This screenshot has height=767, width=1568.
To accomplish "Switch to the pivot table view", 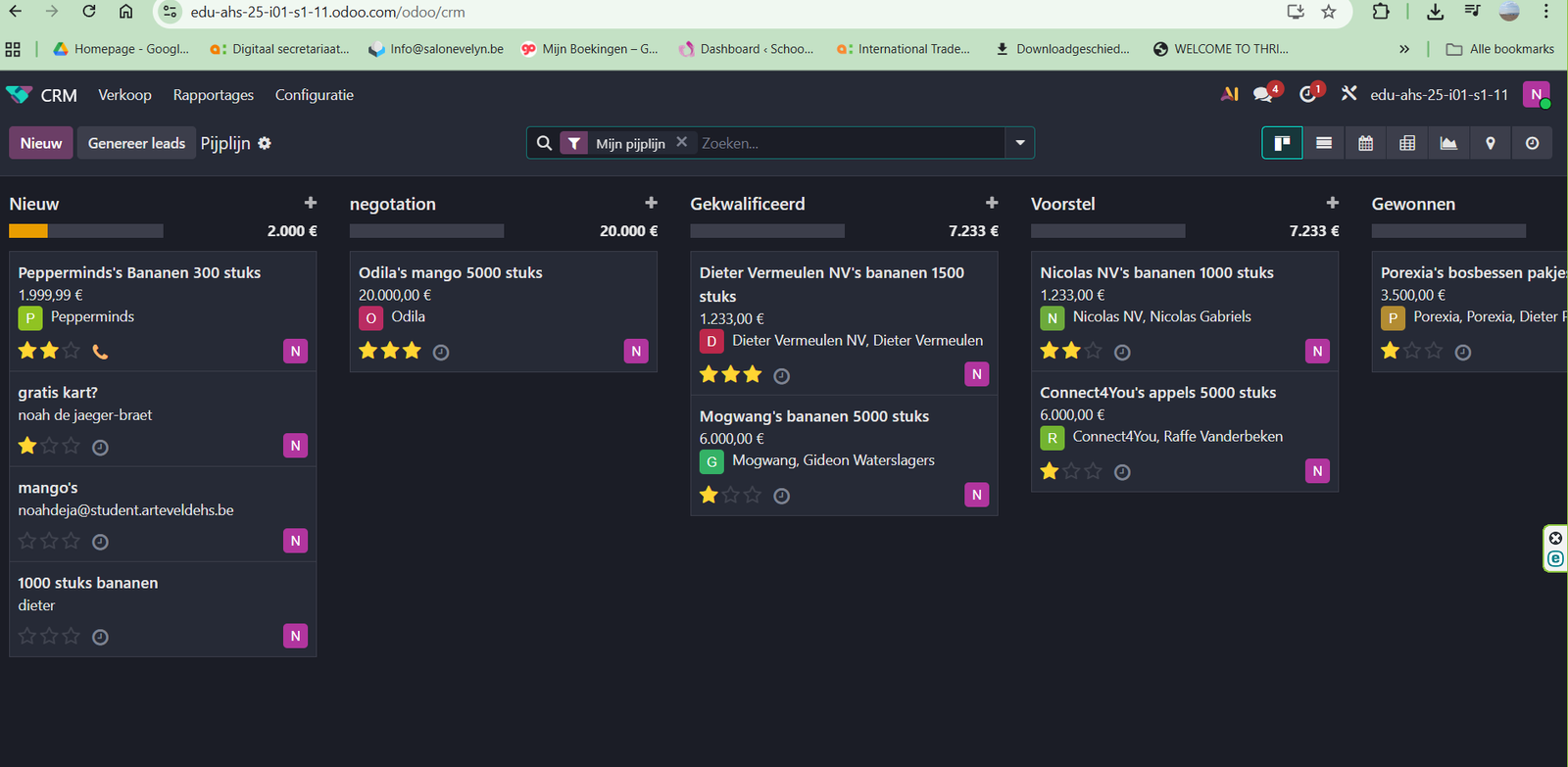I will (x=1407, y=143).
